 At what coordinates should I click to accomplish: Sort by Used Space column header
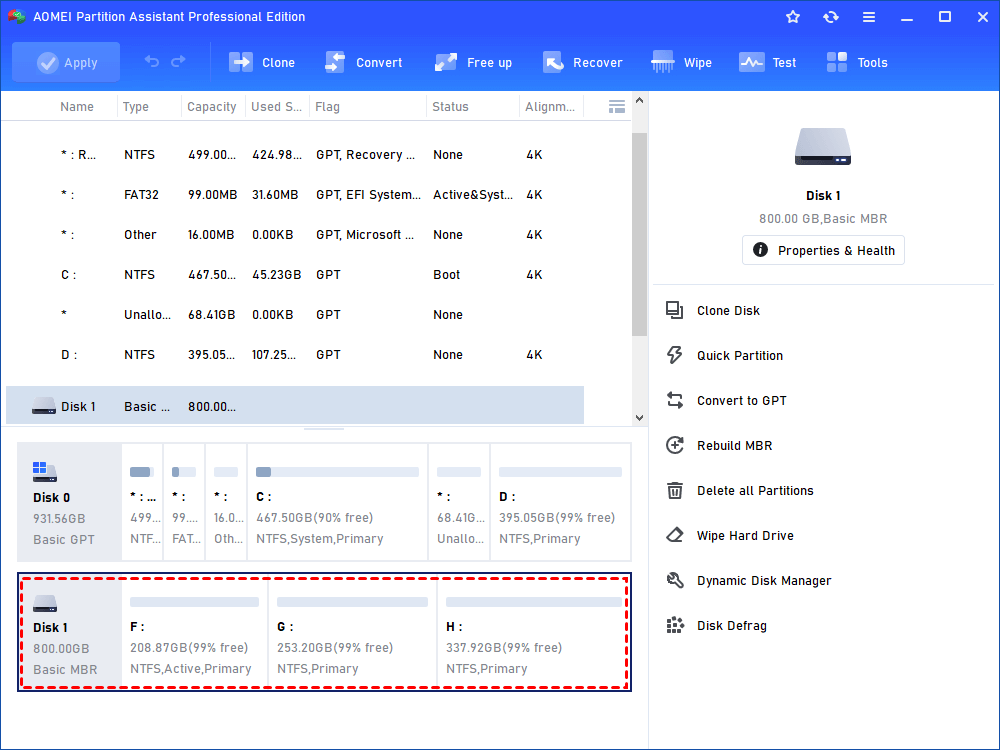click(276, 107)
